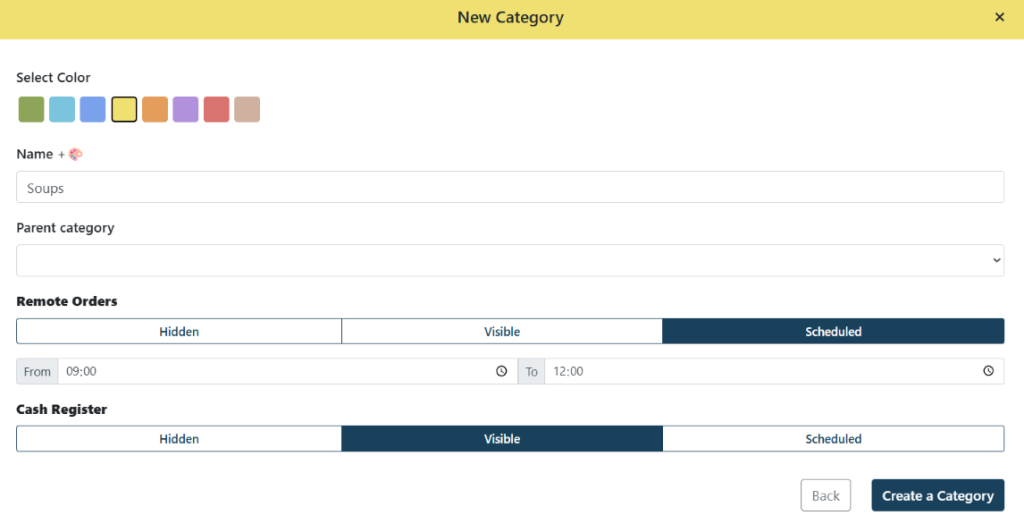Click the Create a Category button
This screenshot has width=1024, height=532.
coord(937,496)
